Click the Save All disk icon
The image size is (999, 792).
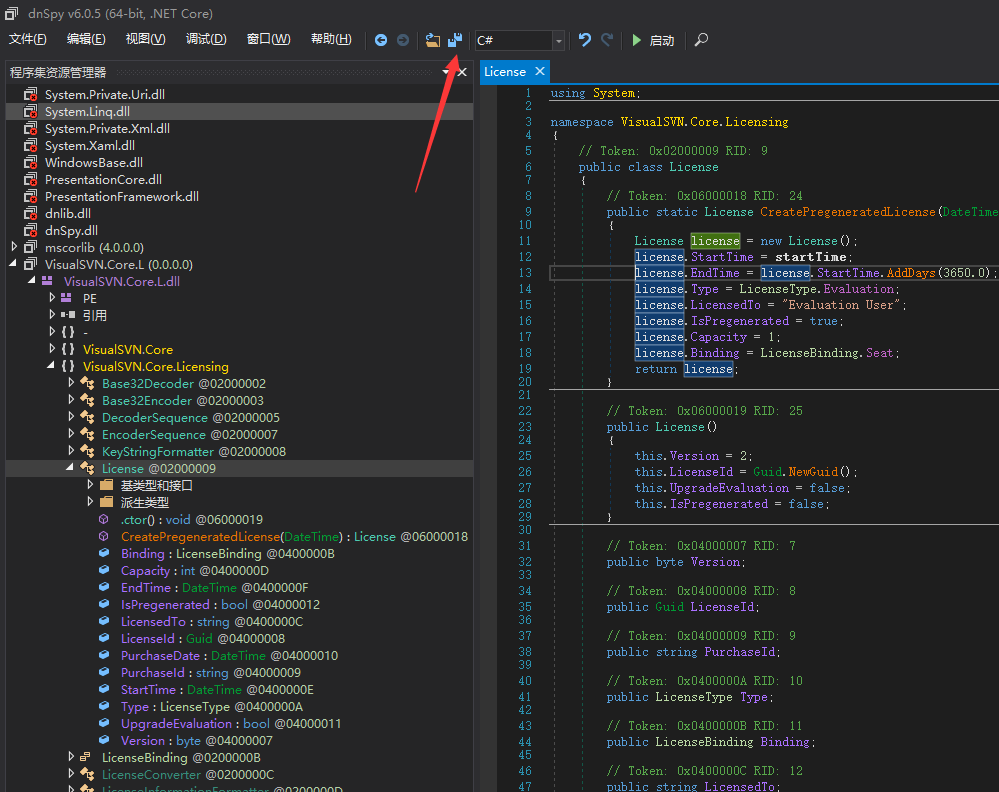454,40
